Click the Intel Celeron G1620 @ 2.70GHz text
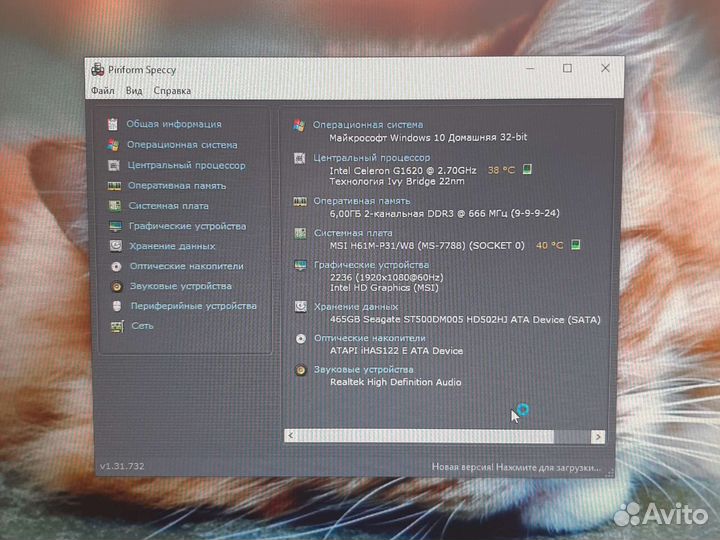The height and width of the screenshot is (540, 720). 403,170
